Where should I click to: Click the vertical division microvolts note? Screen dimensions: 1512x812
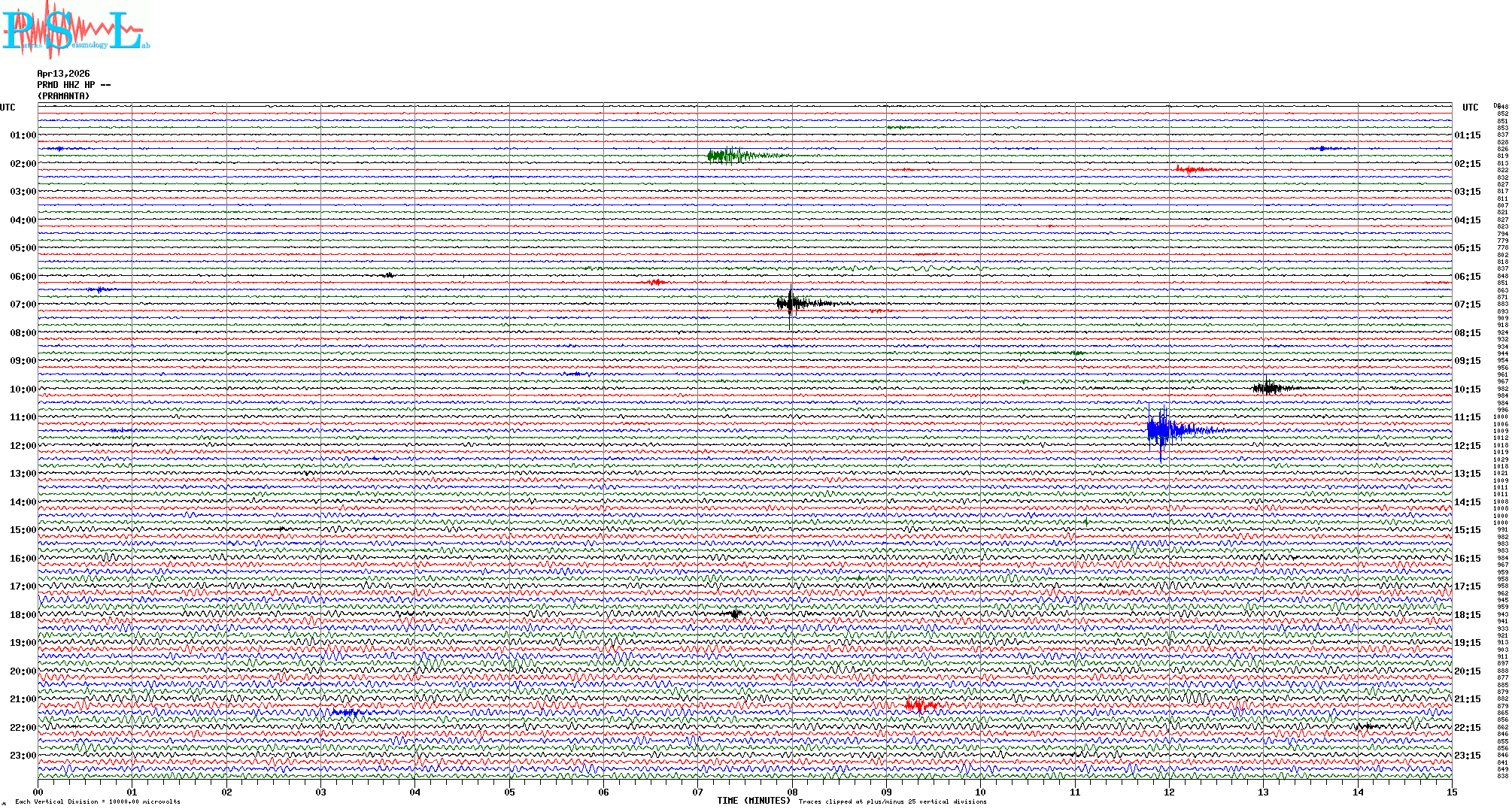coord(98,801)
